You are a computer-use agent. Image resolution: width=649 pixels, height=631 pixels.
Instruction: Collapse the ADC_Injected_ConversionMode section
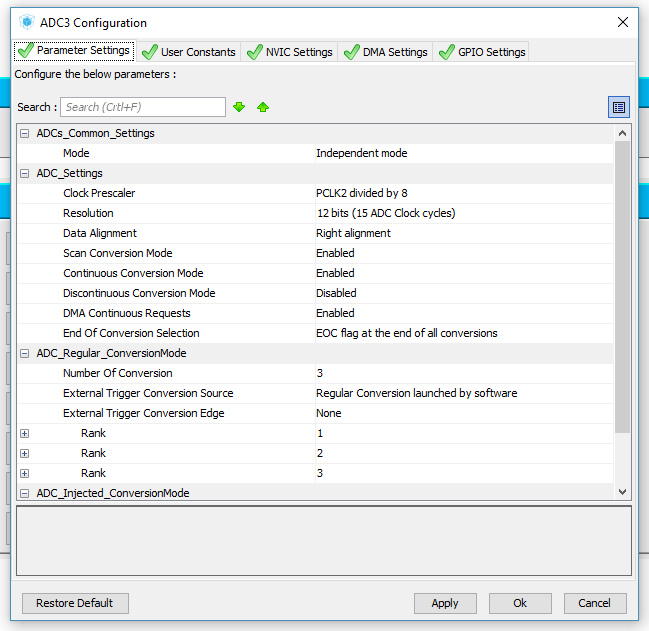coord(25,493)
